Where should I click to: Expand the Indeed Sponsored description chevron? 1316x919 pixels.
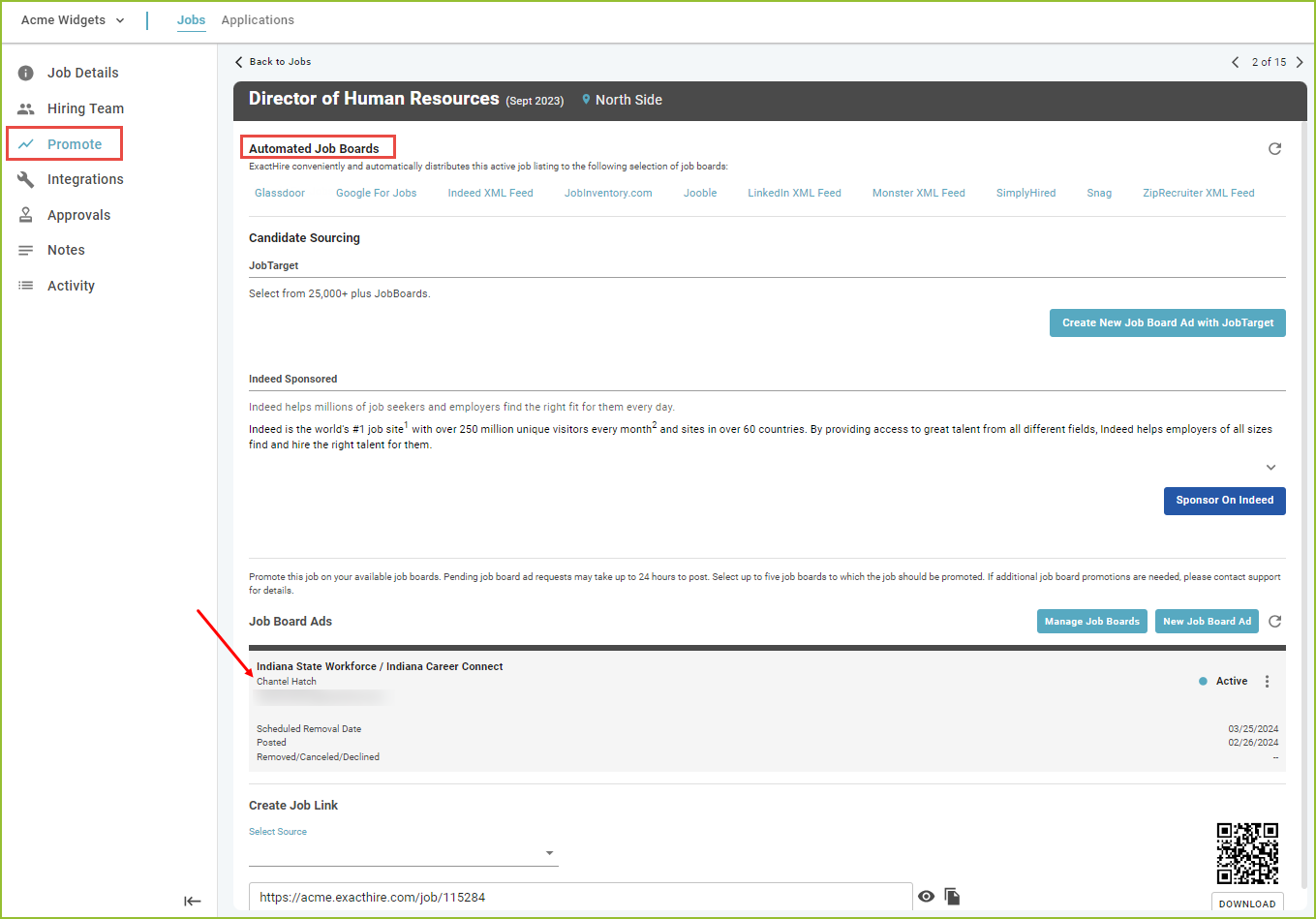click(x=1271, y=468)
